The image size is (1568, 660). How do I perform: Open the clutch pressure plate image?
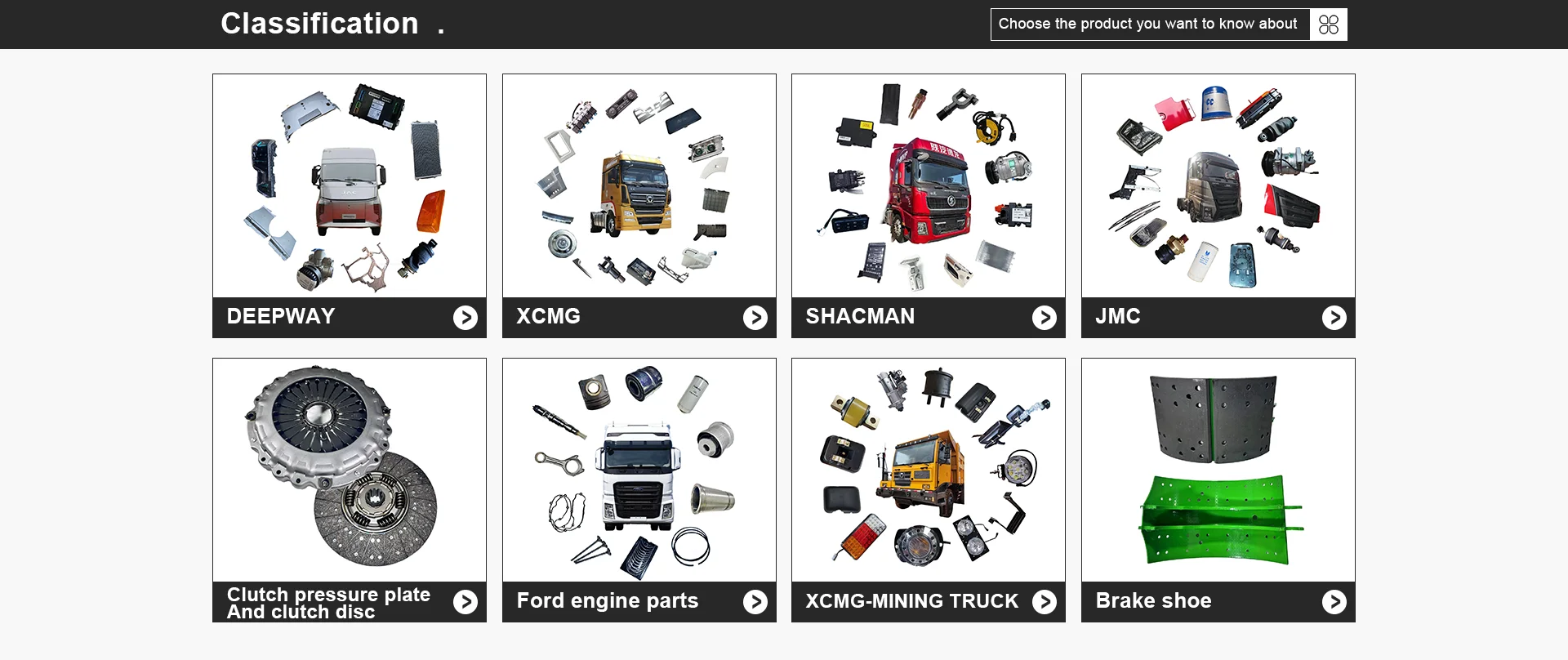[350, 470]
